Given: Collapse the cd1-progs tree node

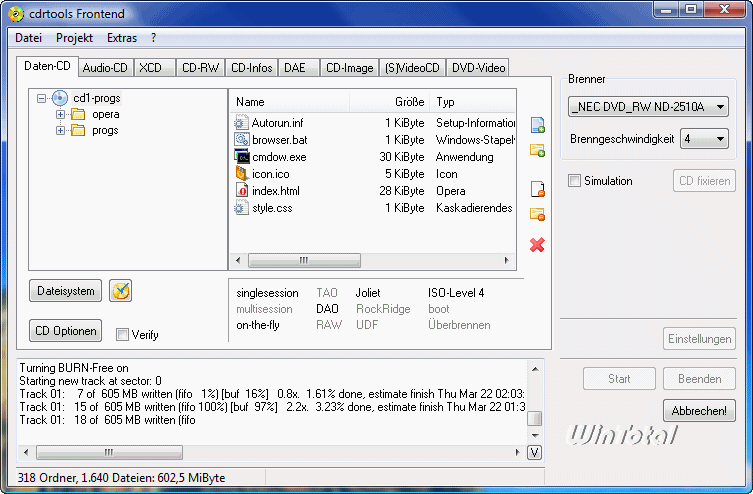Looking at the screenshot, I should click(x=42, y=98).
